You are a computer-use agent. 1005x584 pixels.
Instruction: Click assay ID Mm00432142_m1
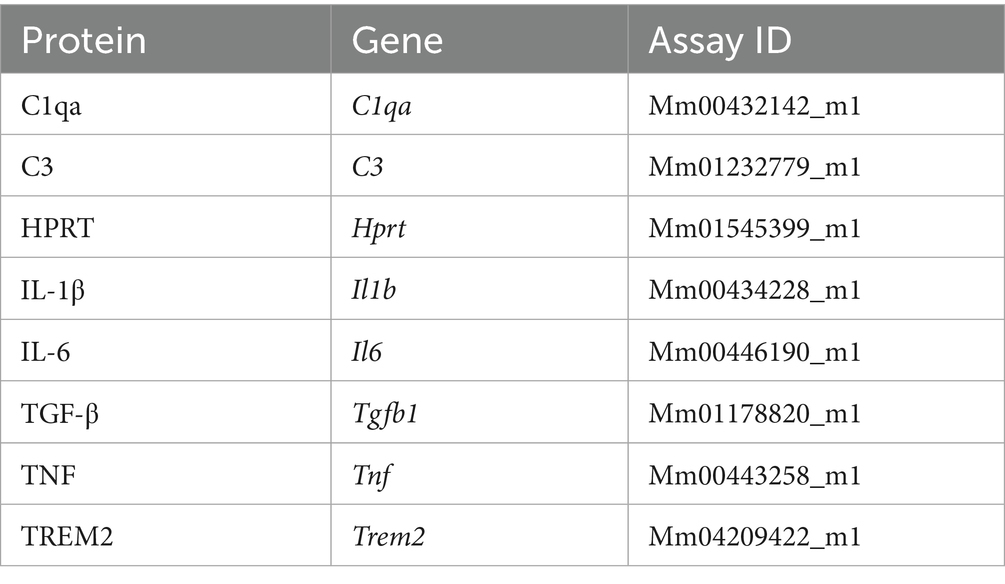[754, 106]
